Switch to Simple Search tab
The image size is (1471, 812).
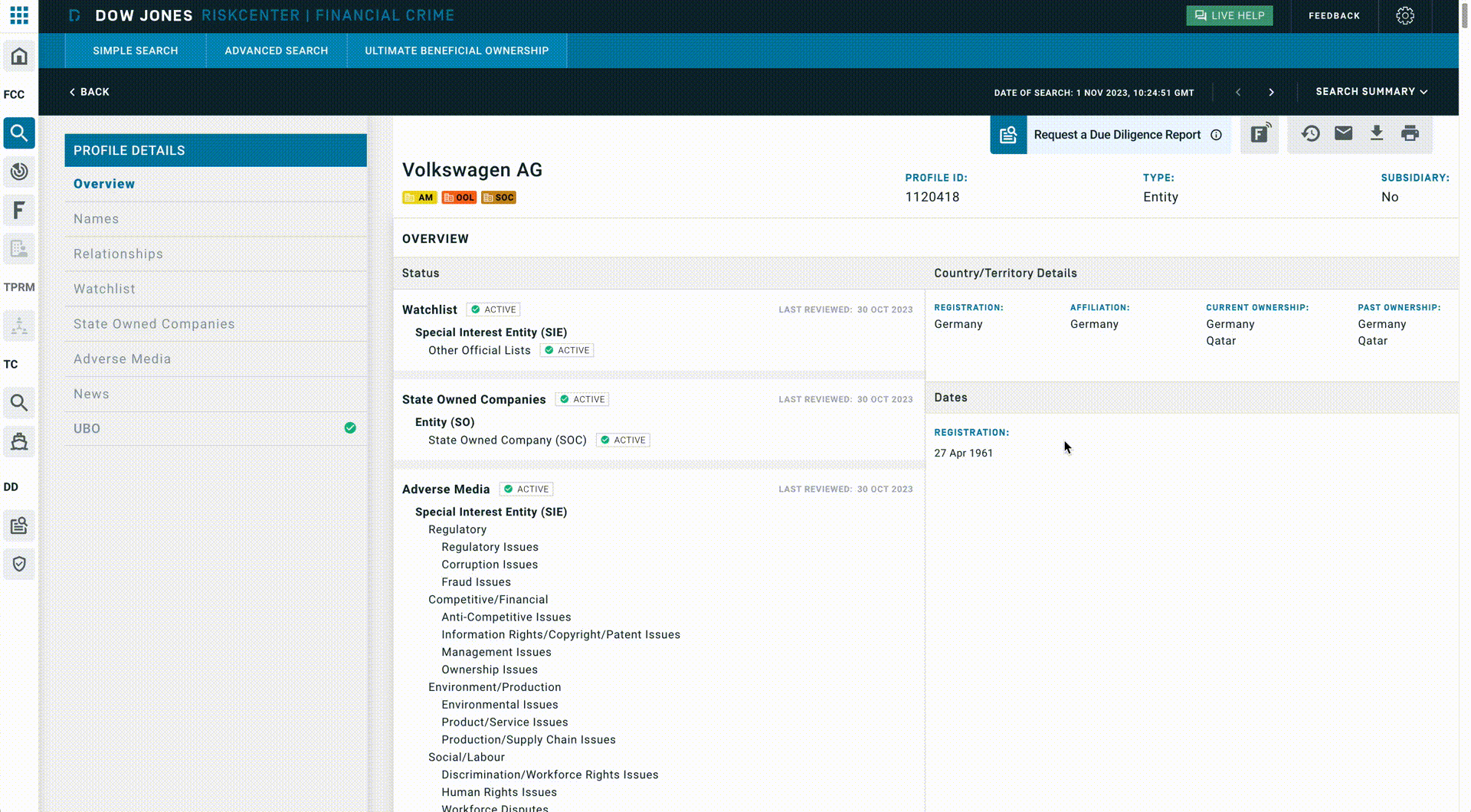[x=135, y=51]
